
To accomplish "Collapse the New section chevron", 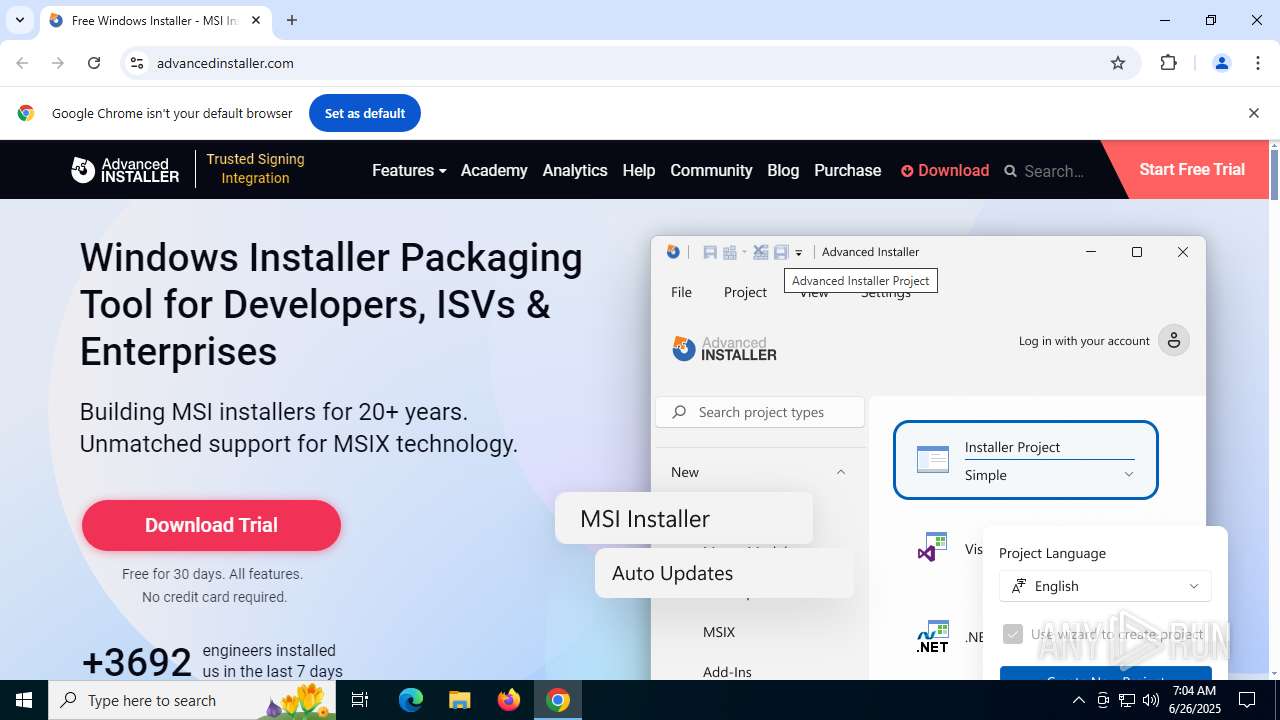I will (x=840, y=472).
